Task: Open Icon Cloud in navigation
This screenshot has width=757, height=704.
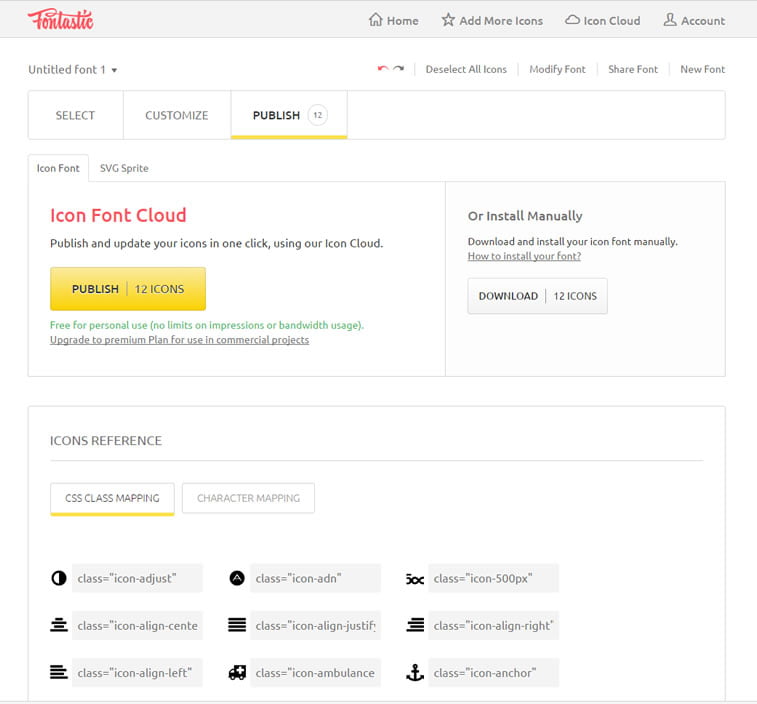Action: [603, 20]
